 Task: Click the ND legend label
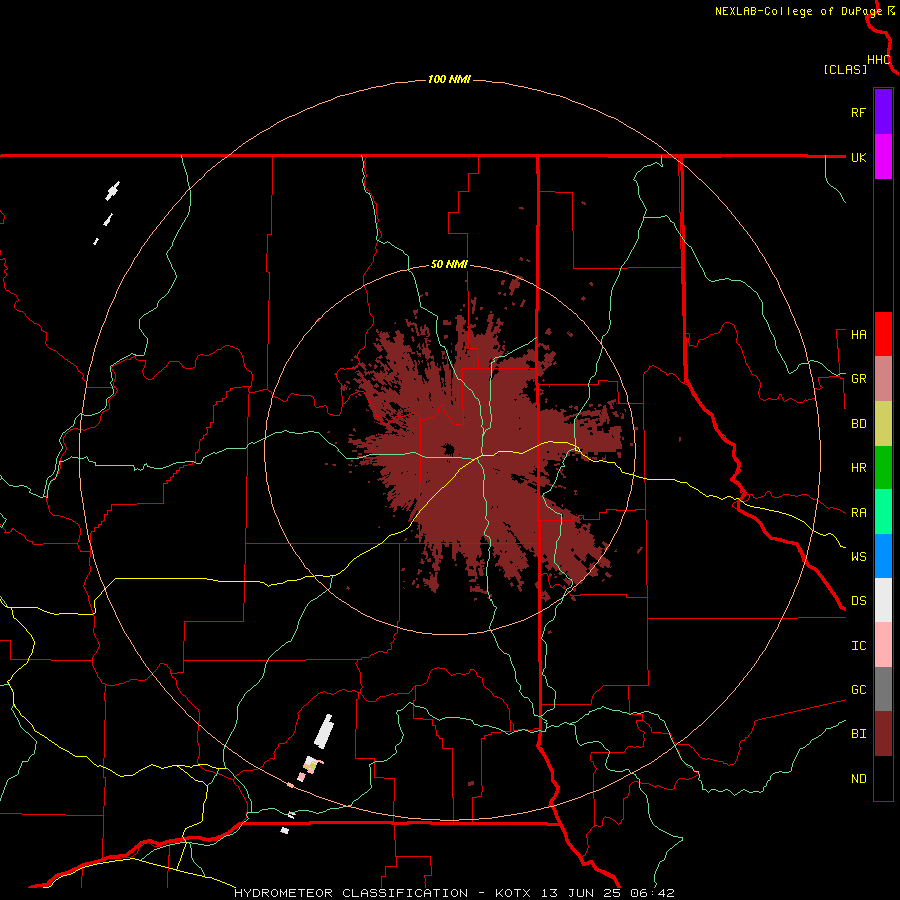coord(858,779)
